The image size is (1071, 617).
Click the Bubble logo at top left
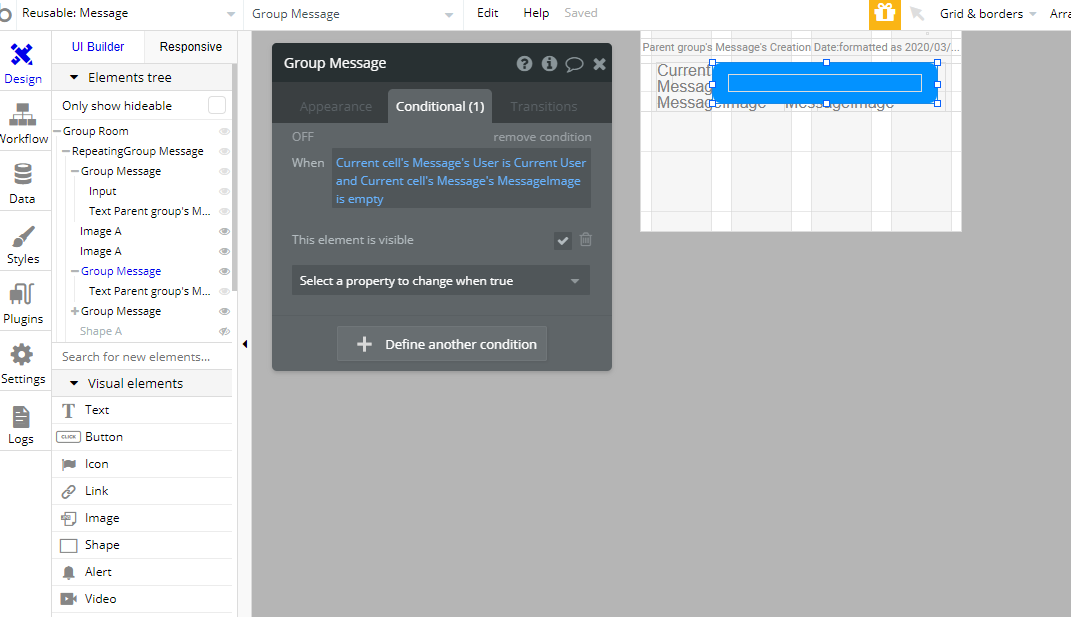5,14
